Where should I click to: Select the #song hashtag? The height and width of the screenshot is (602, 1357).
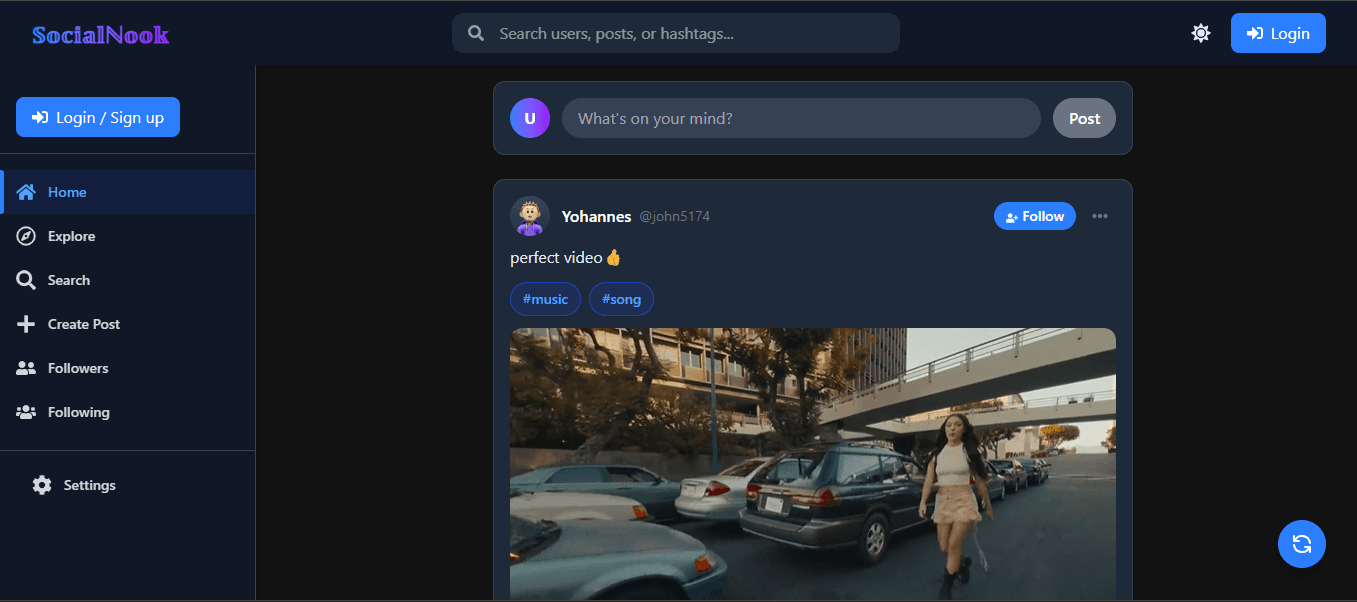[x=621, y=299]
